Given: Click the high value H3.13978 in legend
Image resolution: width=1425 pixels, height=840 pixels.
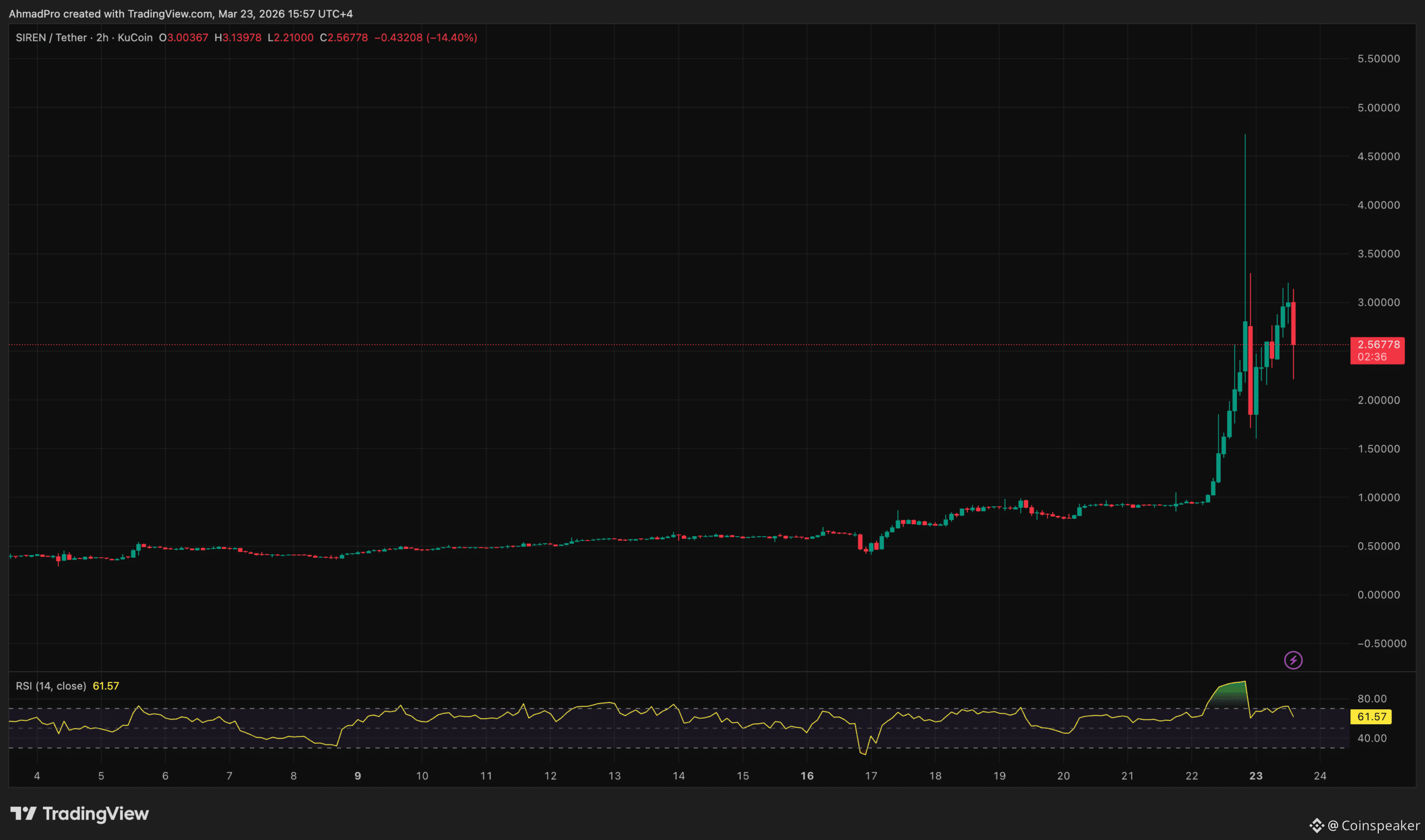Looking at the screenshot, I should pos(238,37).
